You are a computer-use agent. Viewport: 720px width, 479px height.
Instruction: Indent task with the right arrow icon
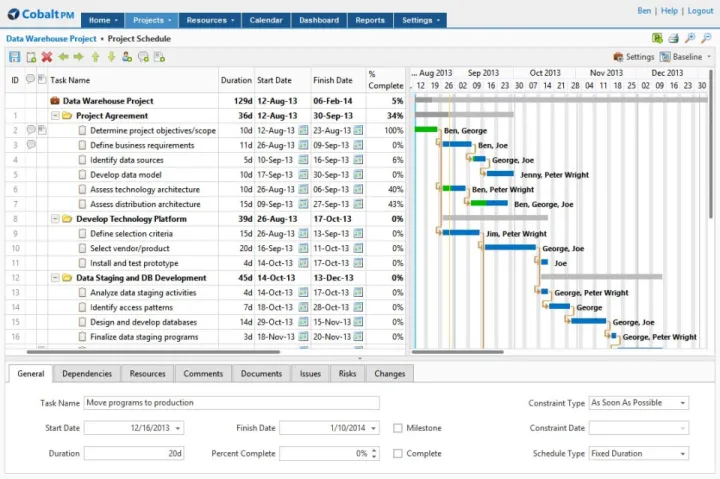79,57
